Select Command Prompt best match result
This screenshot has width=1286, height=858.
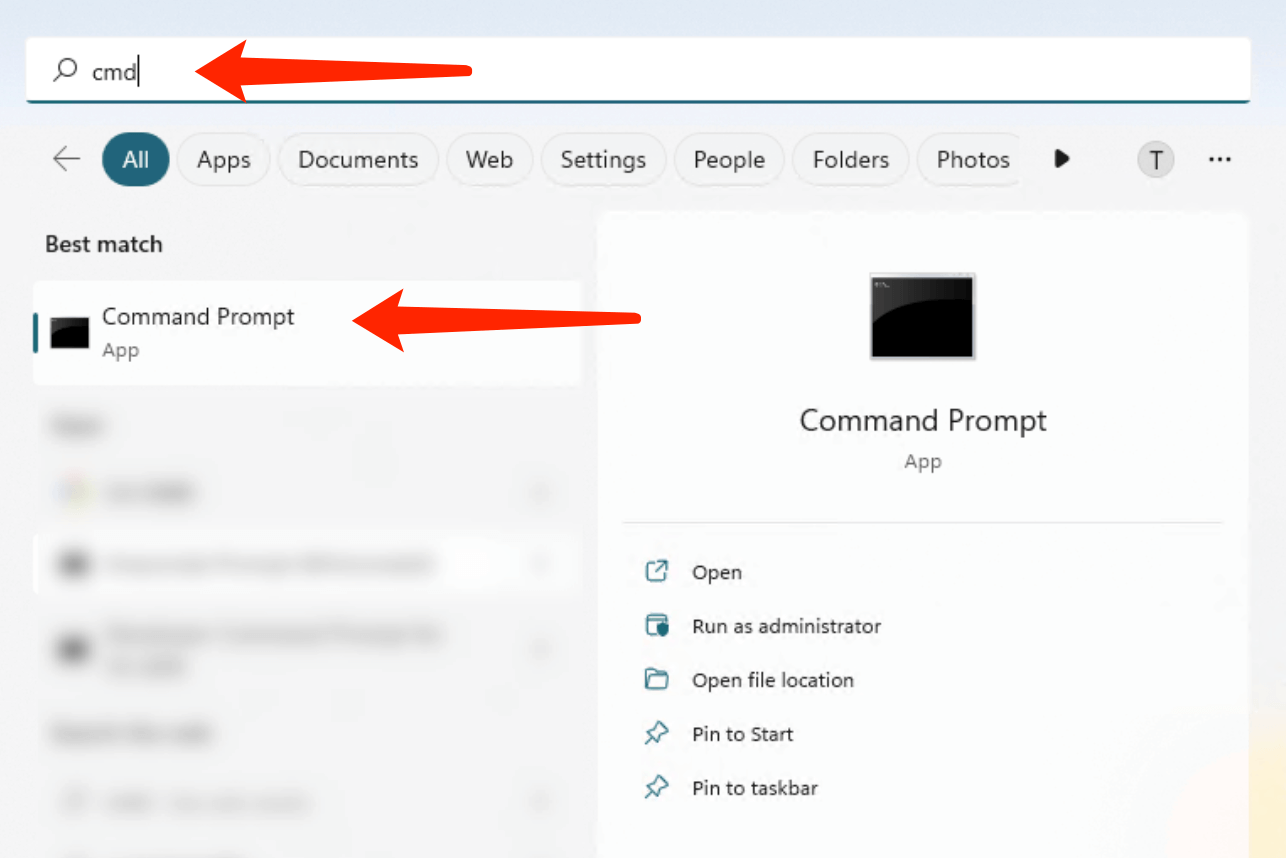pos(307,333)
